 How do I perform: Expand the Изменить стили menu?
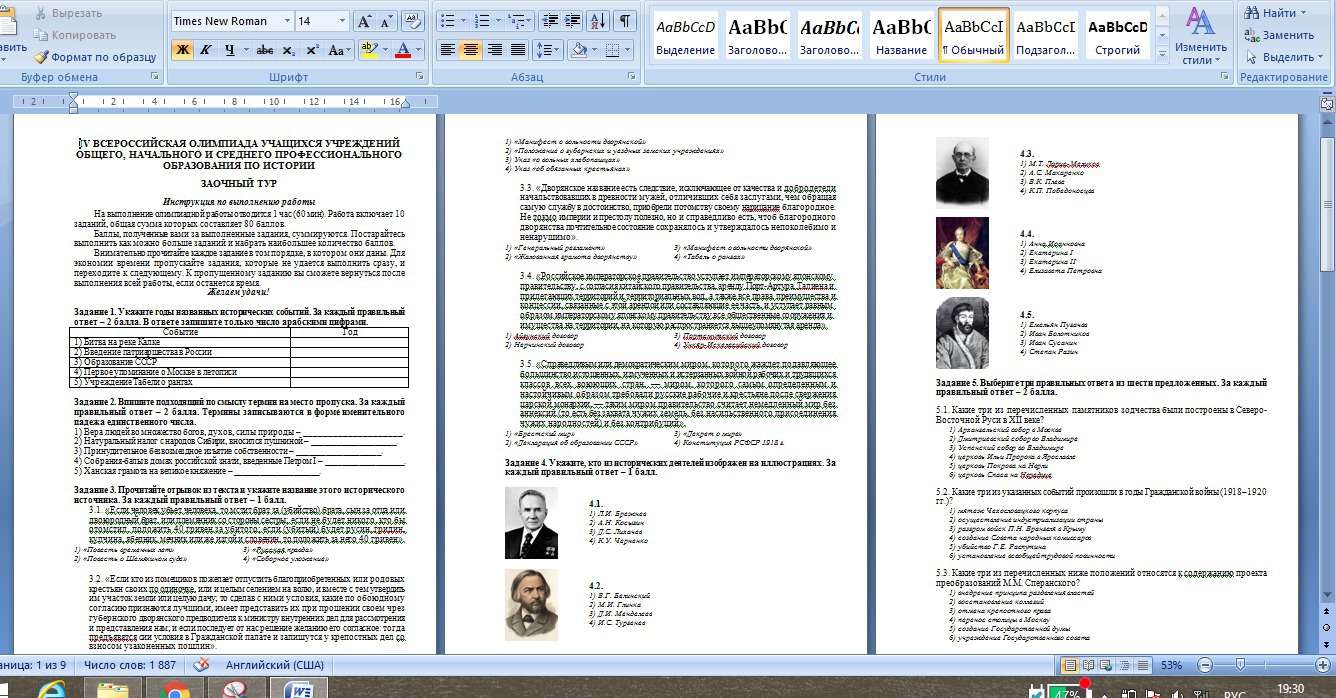(x=1201, y=38)
